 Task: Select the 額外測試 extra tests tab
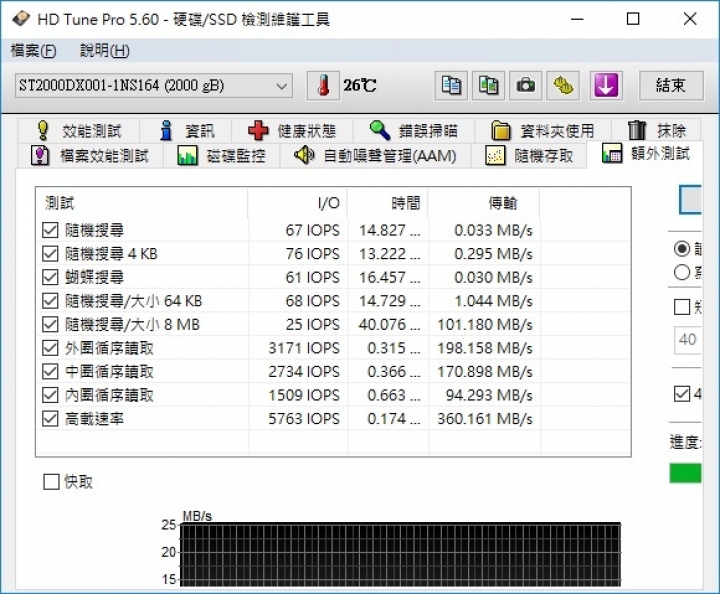click(645, 154)
